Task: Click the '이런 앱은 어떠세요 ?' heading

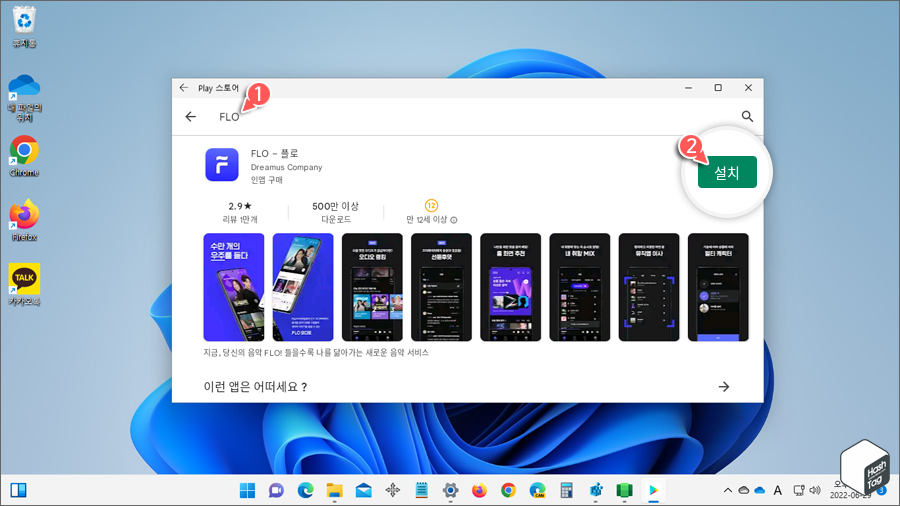Action: point(255,387)
